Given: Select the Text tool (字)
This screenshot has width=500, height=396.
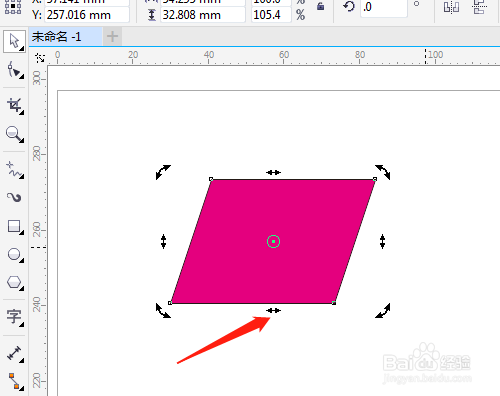Looking at the screenshot, I should coord(15,317).
